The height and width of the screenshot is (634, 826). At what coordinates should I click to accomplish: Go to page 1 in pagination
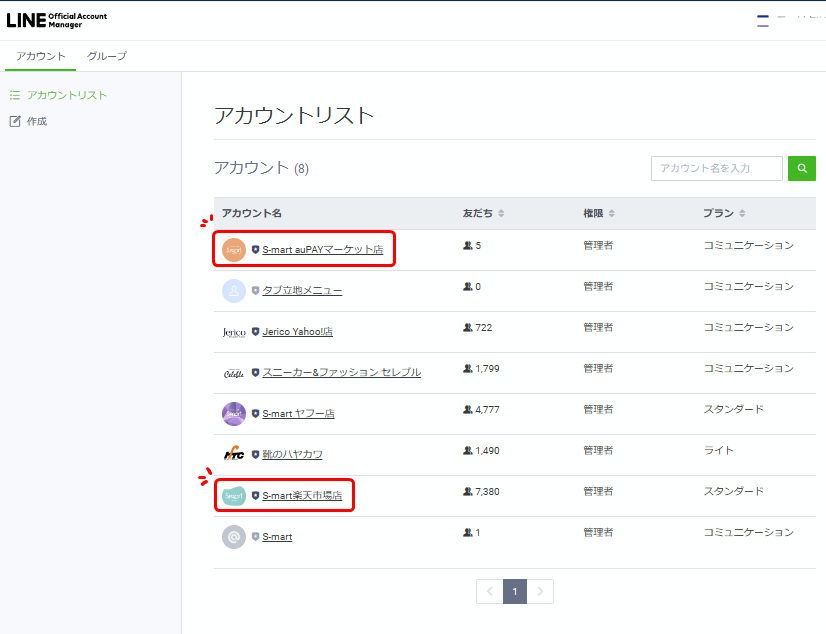(514, 591)
